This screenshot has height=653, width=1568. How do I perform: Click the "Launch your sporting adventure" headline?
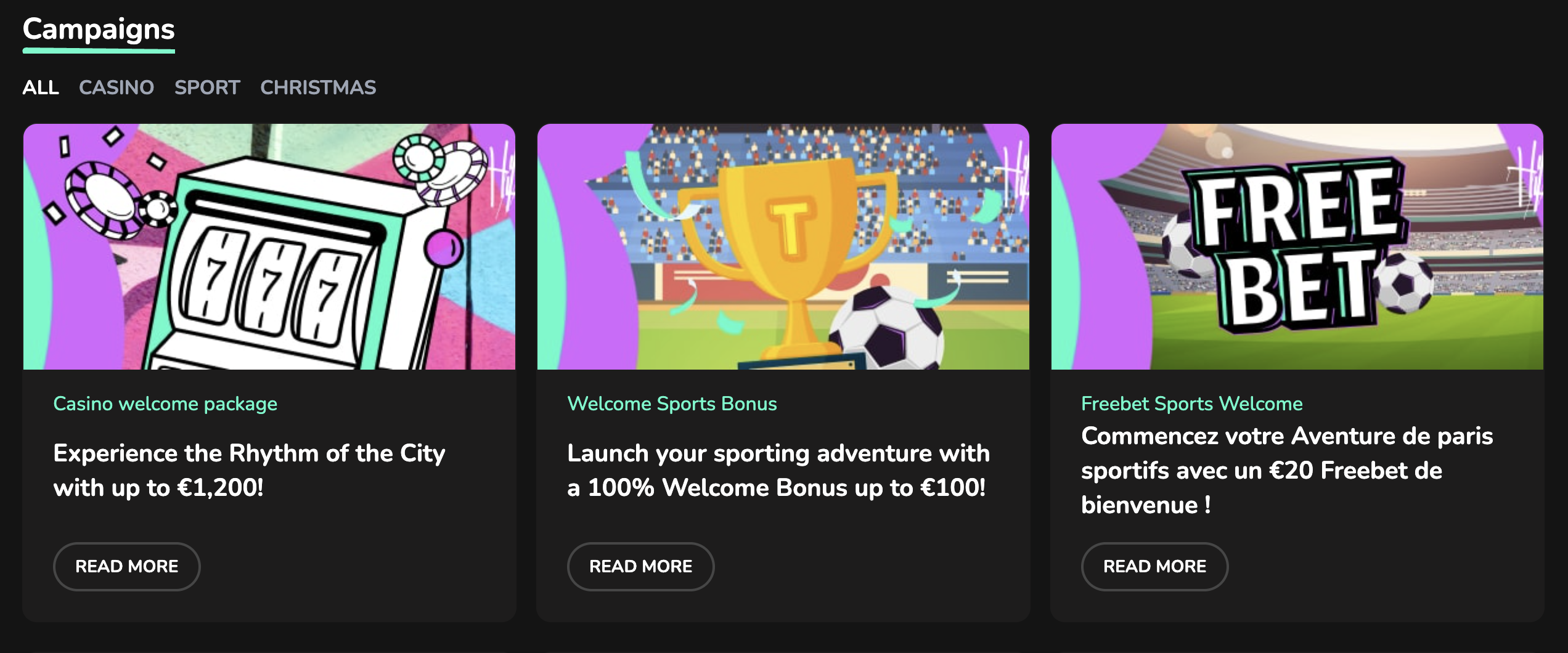click(778, 470)
